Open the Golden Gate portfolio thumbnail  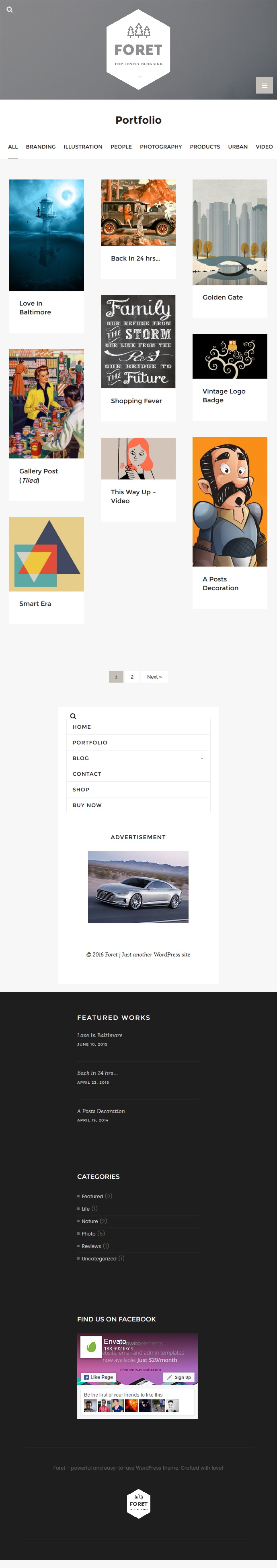point(230,232)
